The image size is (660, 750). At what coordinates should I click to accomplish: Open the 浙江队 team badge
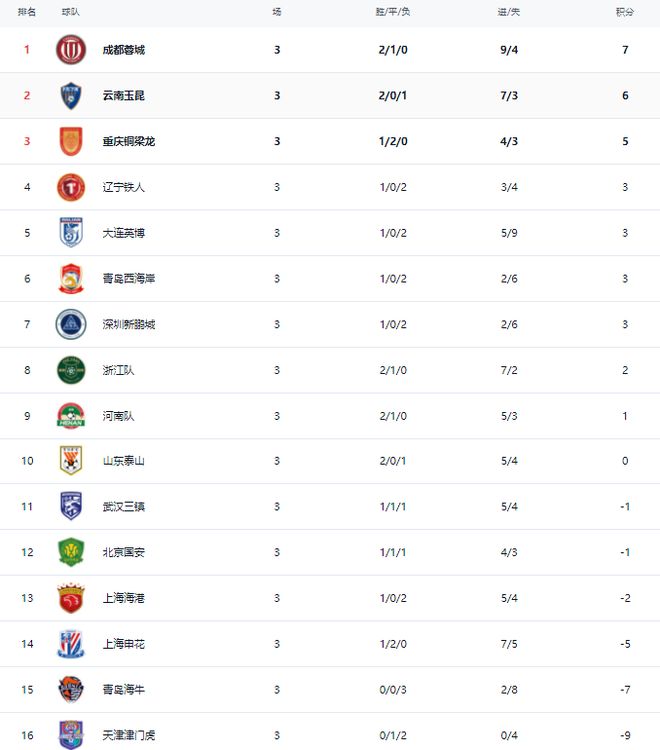tap(71, 370)
